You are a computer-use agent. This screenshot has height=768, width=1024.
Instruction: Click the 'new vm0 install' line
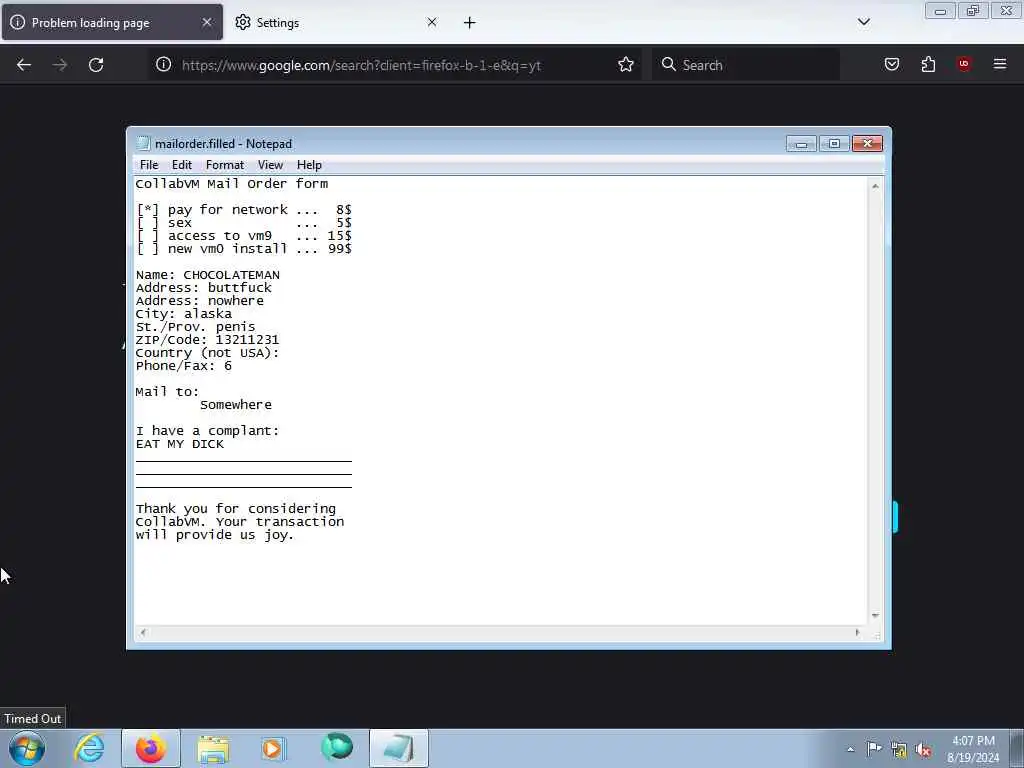pyautogui.click(x=244, y=249)
